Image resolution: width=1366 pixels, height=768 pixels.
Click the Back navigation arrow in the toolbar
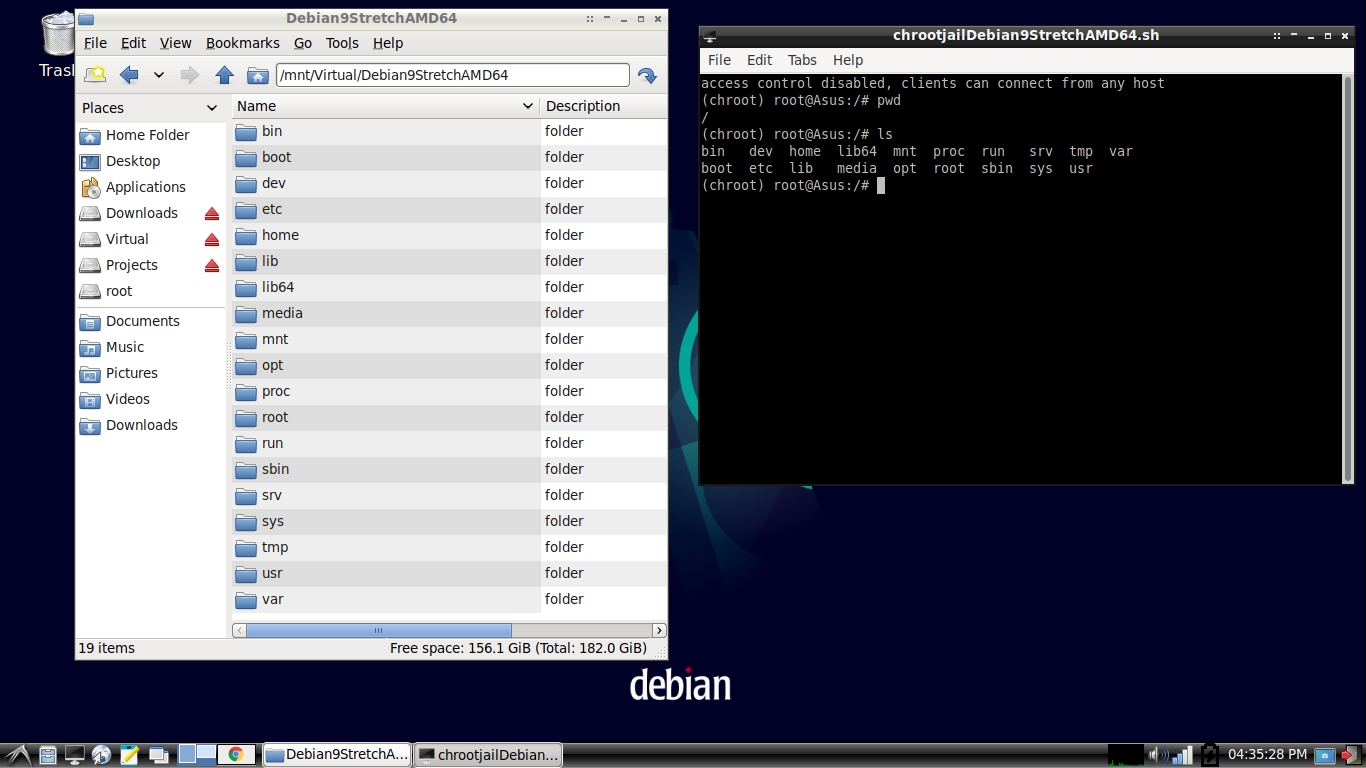point(129,74)
